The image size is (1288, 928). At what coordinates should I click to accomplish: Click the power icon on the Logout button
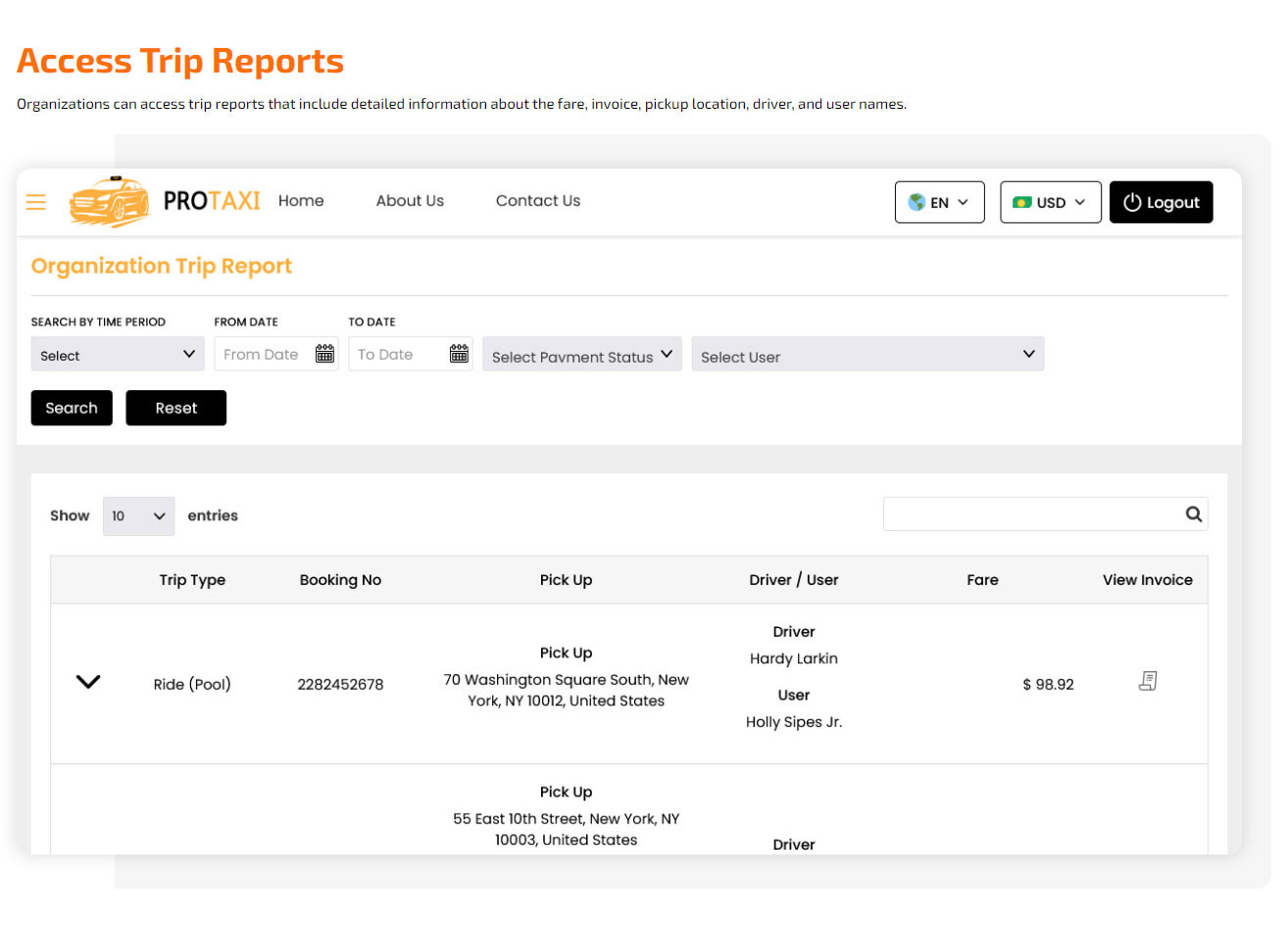pyautogui.click(x=1131, y=202)
